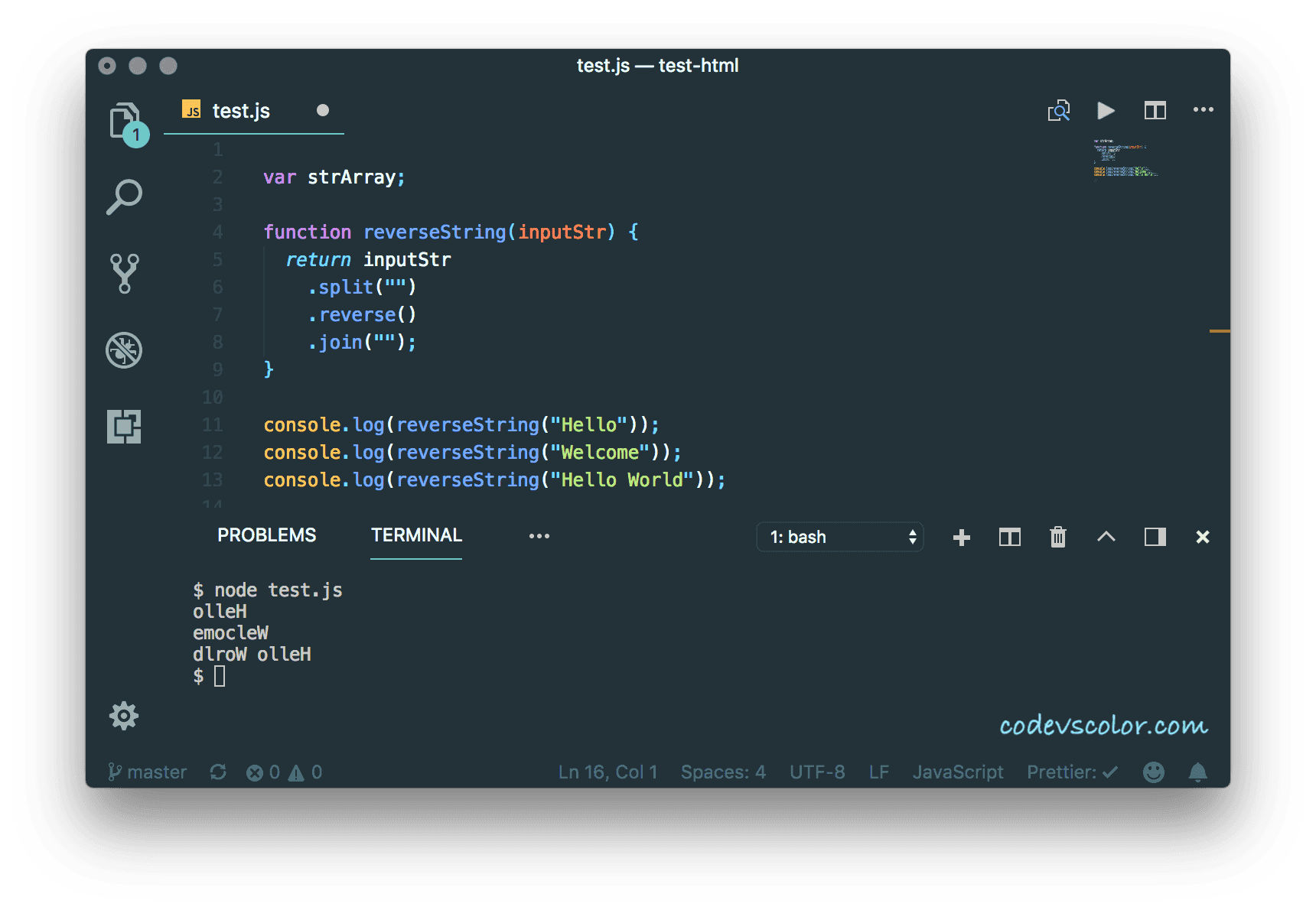
Task: Open the 1: bash terminal dropdown
Action: click(839, 537)
